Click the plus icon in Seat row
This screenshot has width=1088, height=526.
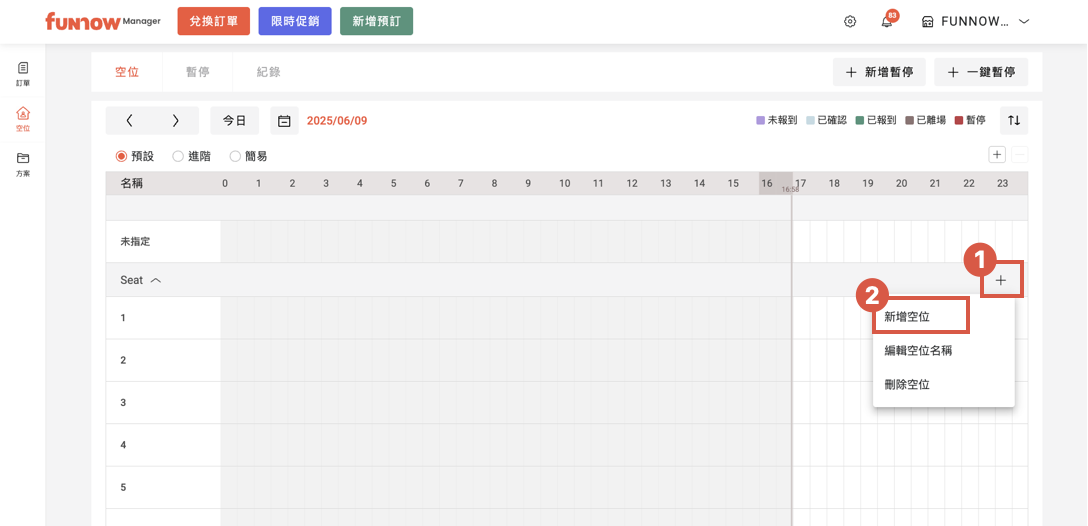coord(1001,281)
